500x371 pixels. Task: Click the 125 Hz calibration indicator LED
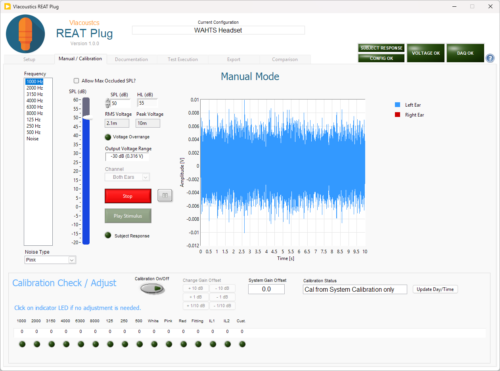click(110, 344)
